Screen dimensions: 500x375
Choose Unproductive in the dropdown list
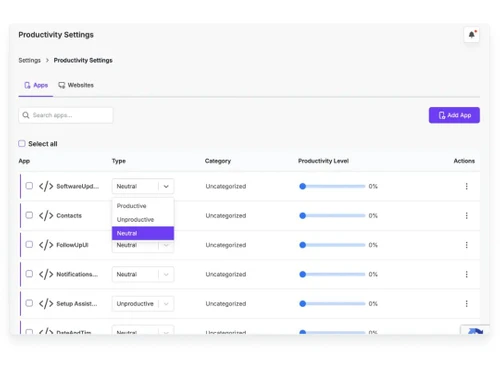pyautogui.click(x=143, y=219)
